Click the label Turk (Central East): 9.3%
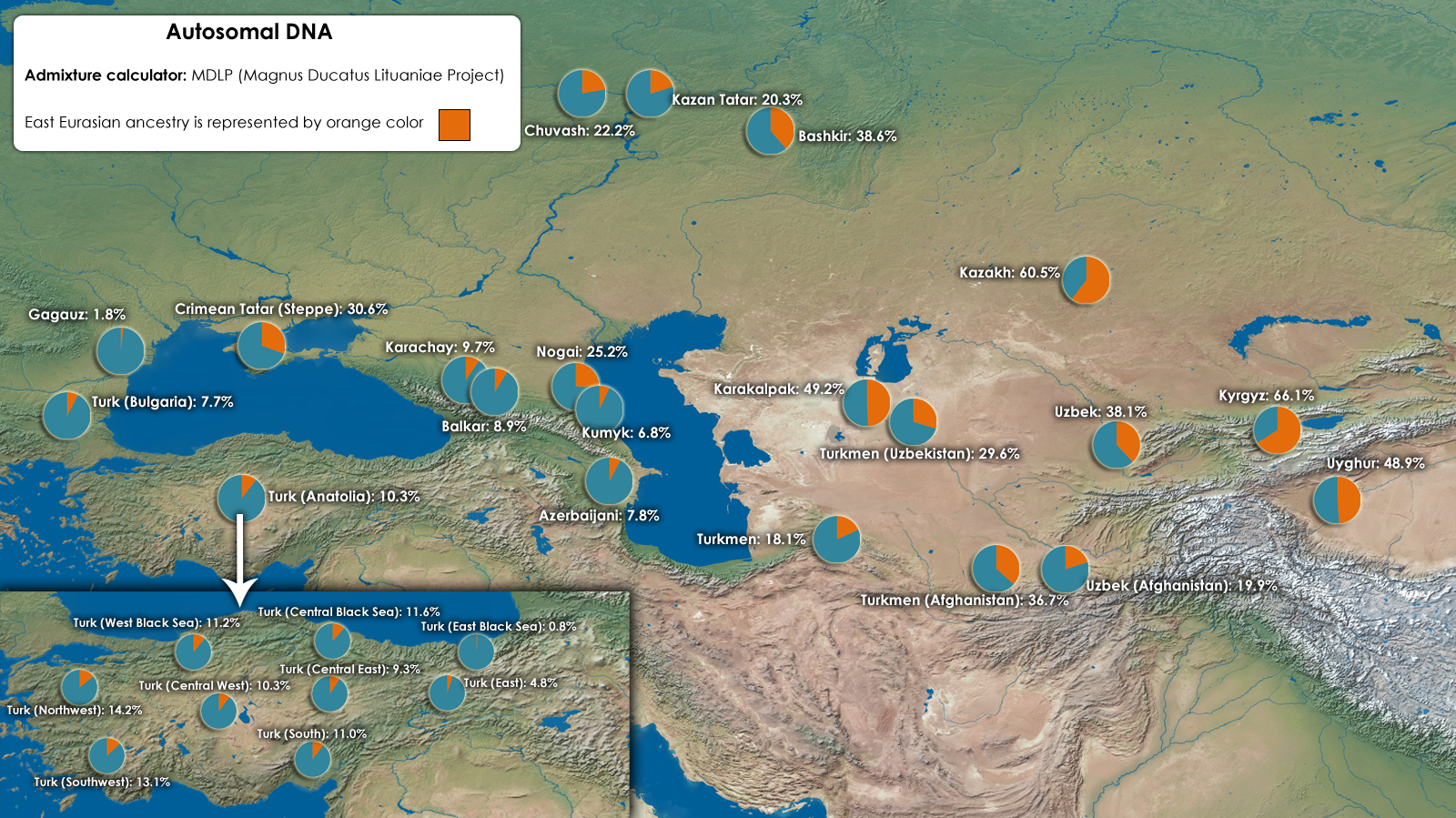This screenshot has width=1456, height=818. click(349, 670)
